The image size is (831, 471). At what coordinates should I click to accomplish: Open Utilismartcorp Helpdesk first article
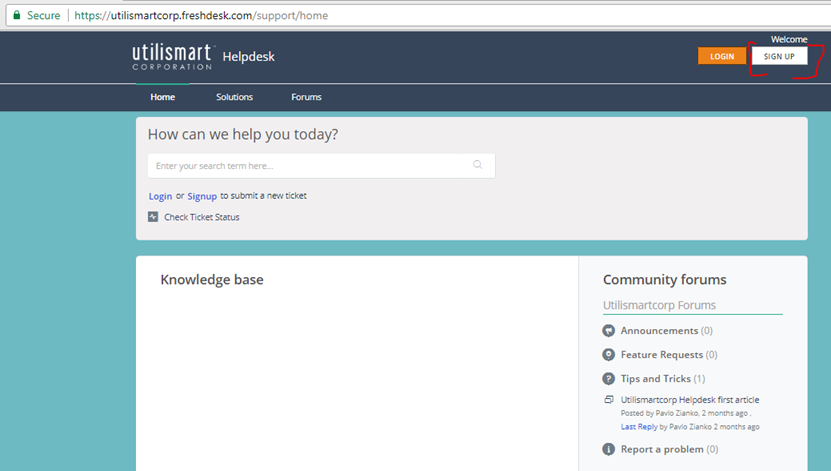click(690, 399)
